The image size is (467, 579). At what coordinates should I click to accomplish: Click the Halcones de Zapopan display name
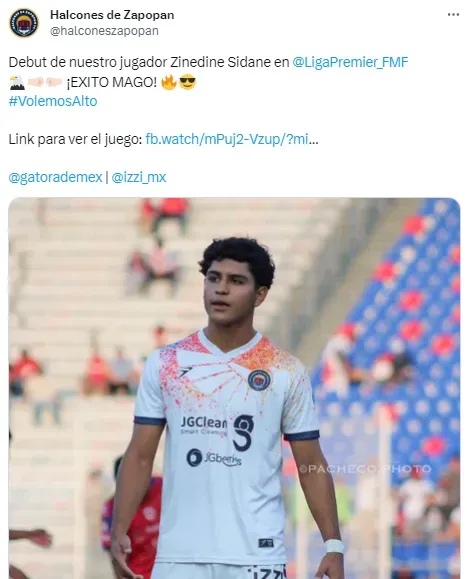pyautogui.click(x=112, y=15)
